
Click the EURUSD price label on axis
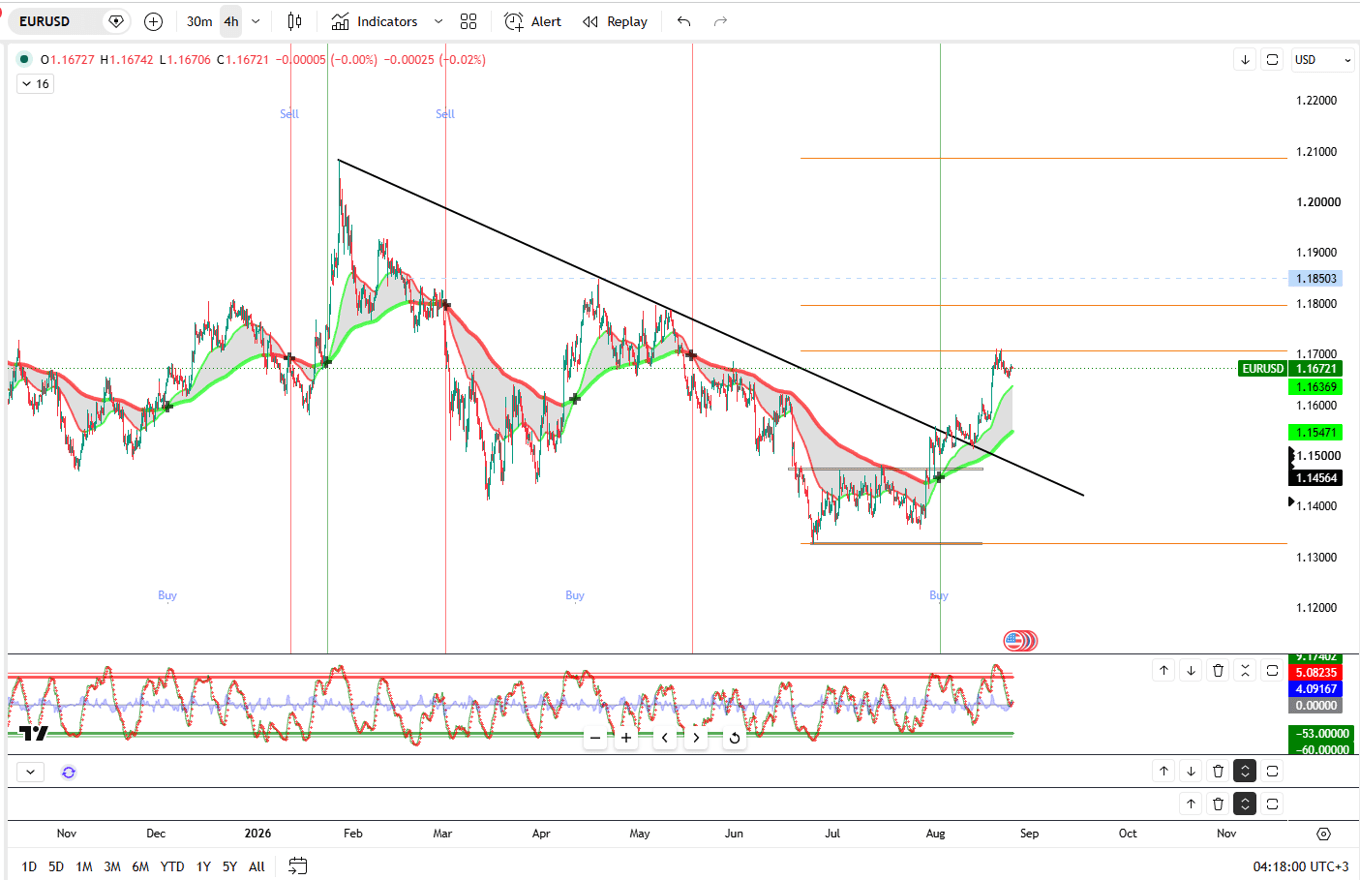(1262, 368)
